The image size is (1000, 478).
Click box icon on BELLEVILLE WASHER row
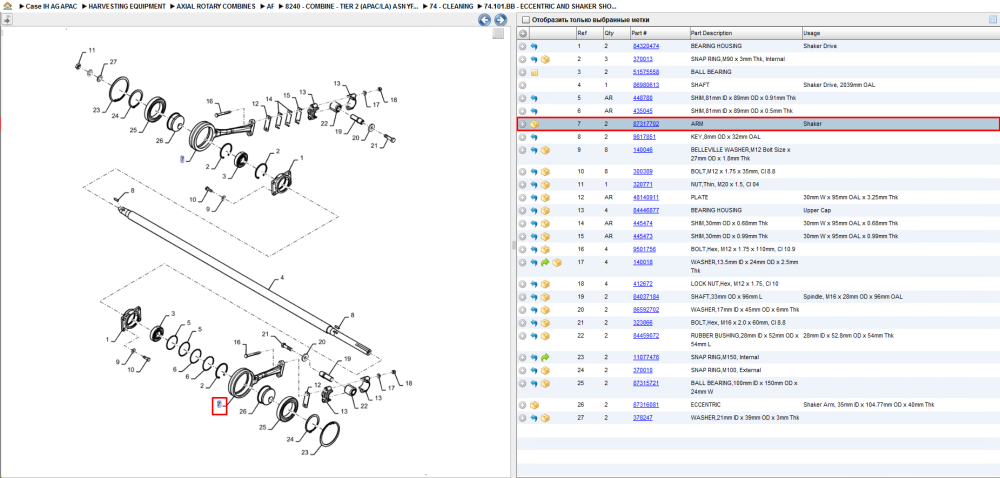tap(546, 150)
